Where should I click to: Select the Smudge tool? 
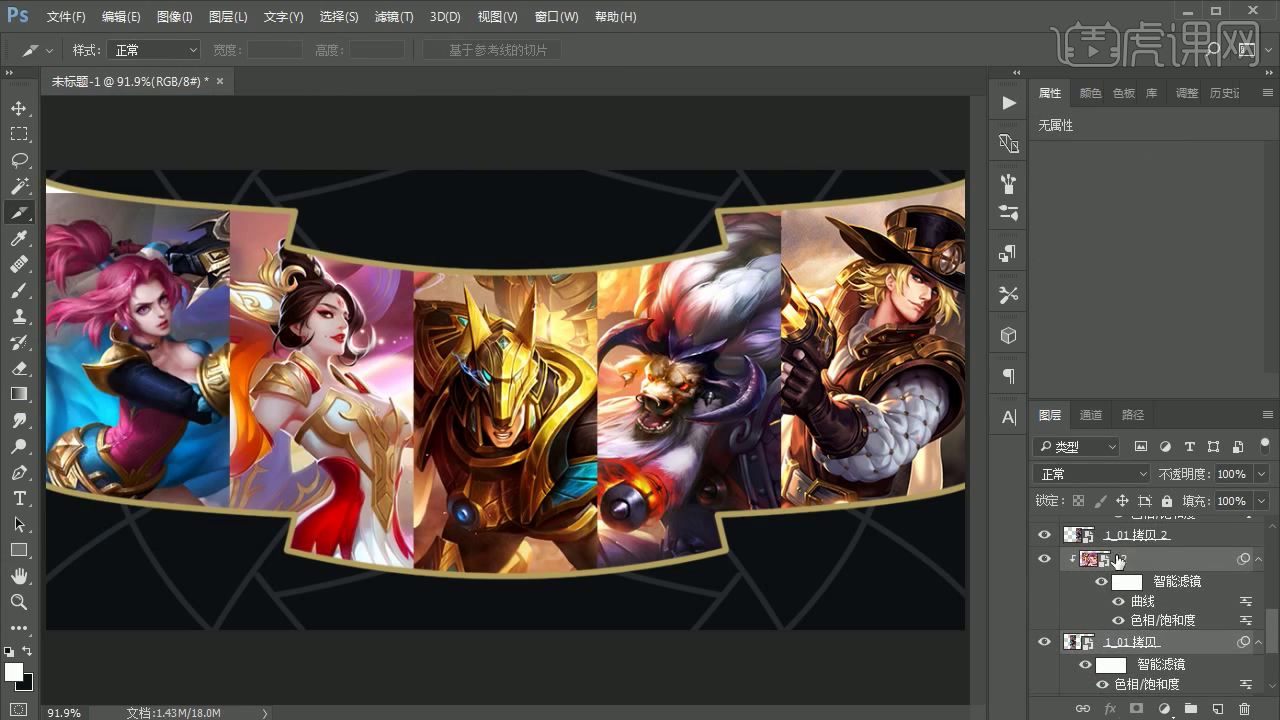[19, 420]
